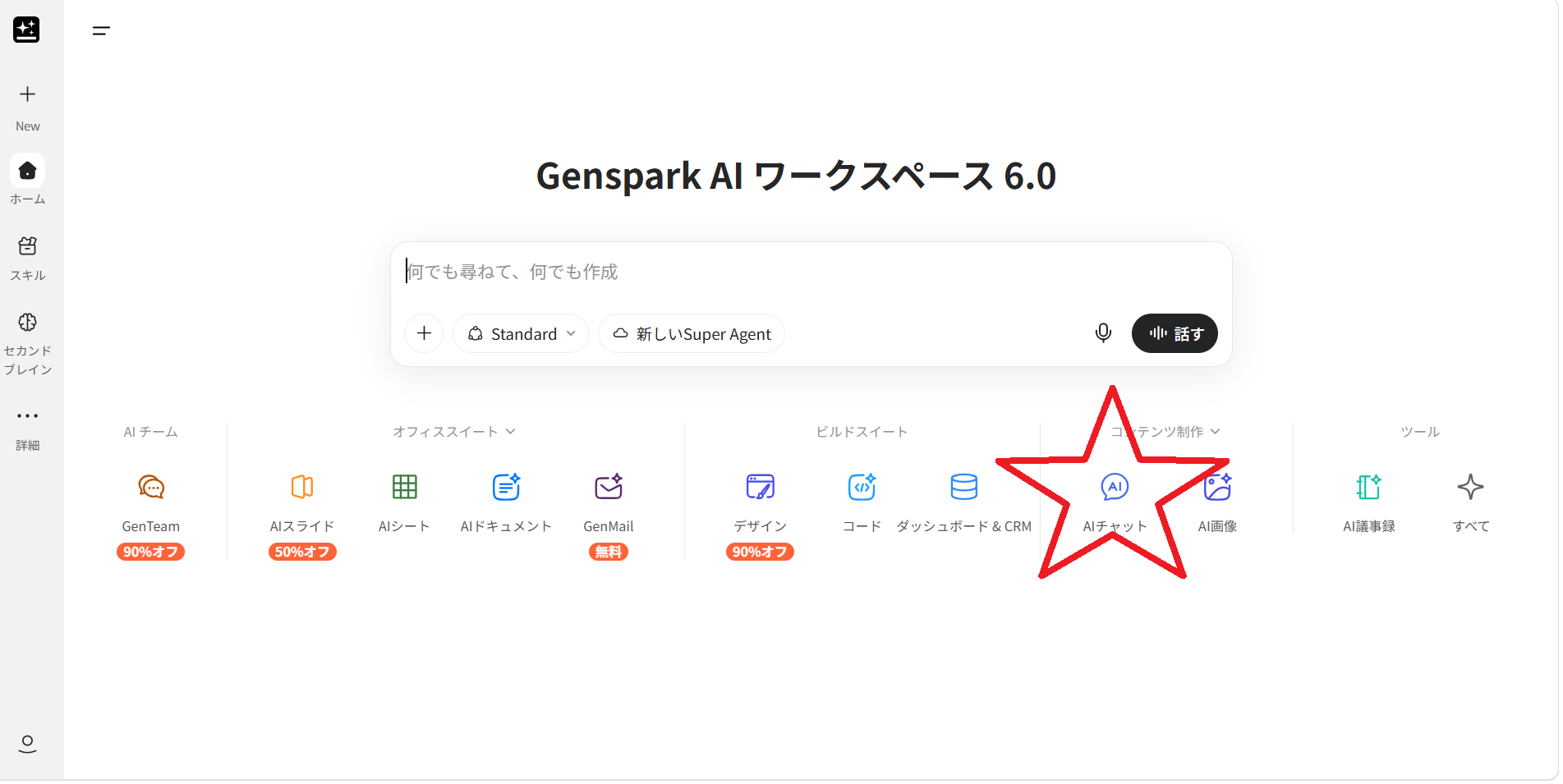Click the AI チーム section label
1563x784 pixels.
[150, 432]
